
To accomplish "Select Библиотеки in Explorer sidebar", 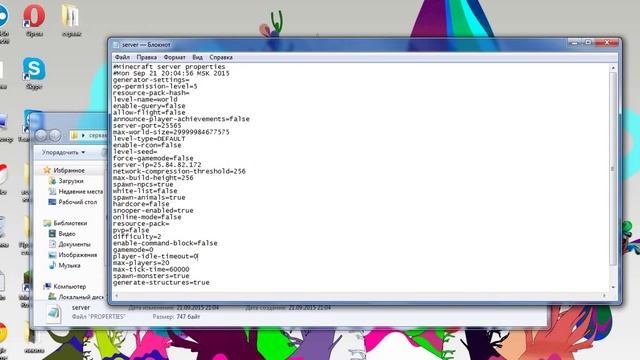I will [x=70, y=223].
